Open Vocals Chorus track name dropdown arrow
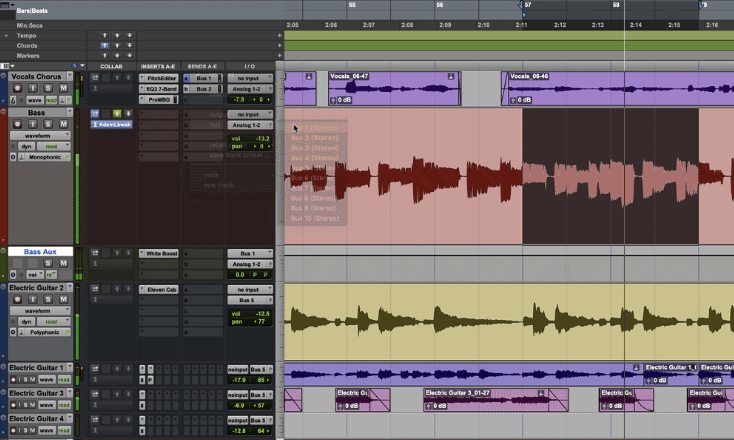Image resolution: width=734 pixels, height=440 pixels. [x=70, y=76]
